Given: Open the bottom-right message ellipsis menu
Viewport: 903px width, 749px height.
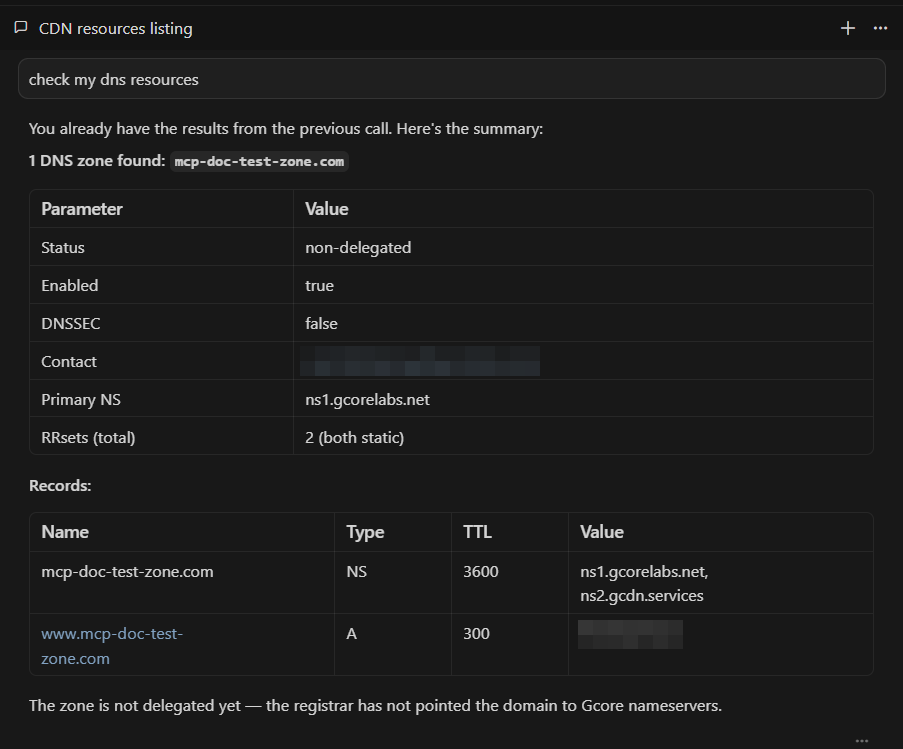Looking at the screenshot, I should pos(862,741).
